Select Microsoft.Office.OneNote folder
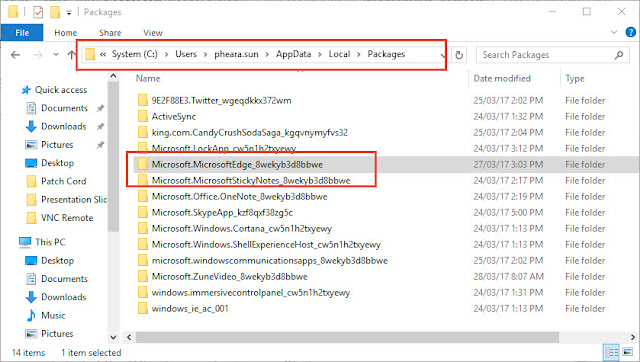Image resolution: width=640 pixels, height=362 pixels. tap(239, 197)
